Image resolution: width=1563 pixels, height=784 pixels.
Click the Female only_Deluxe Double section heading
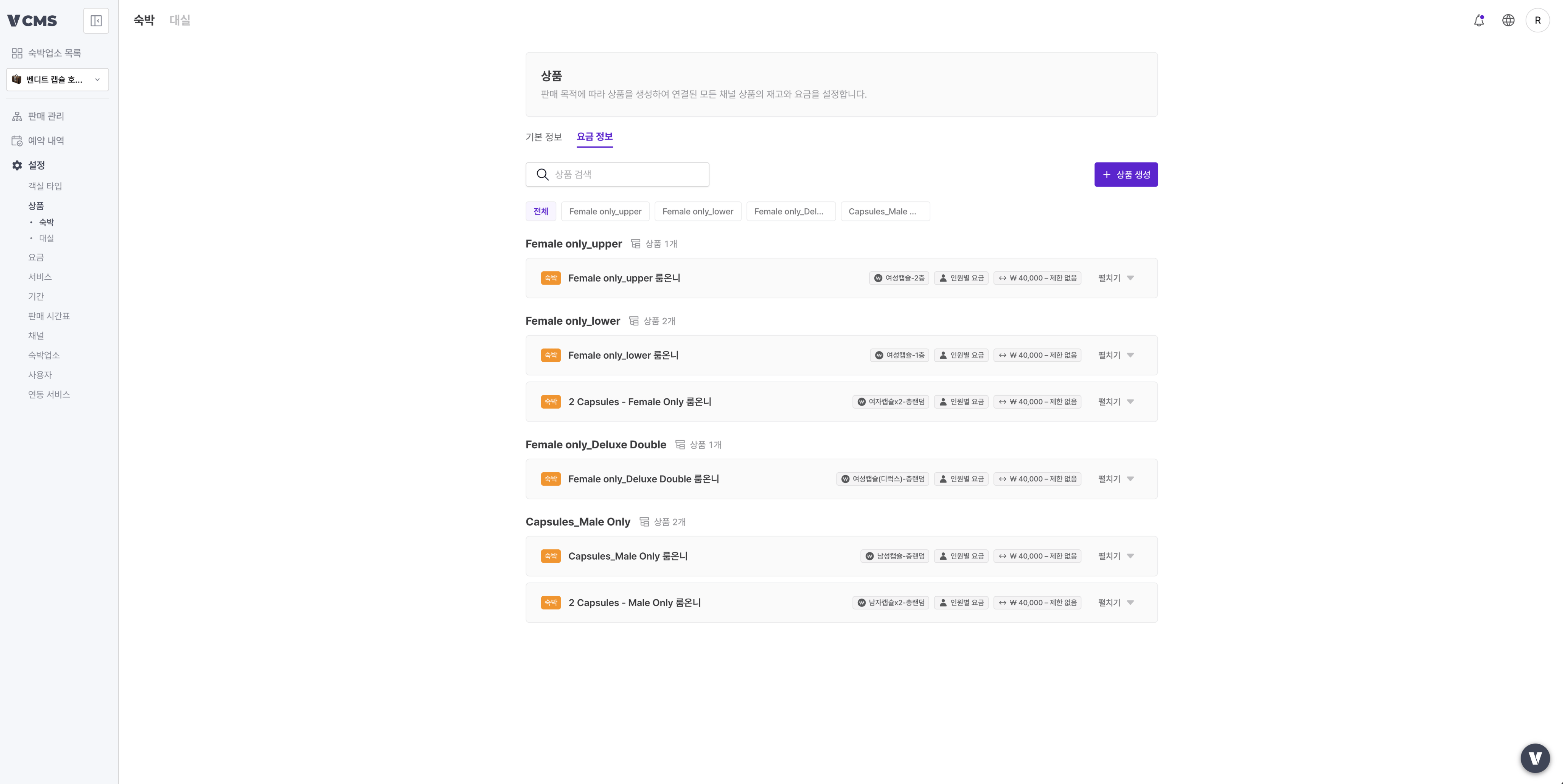(595, 445)
